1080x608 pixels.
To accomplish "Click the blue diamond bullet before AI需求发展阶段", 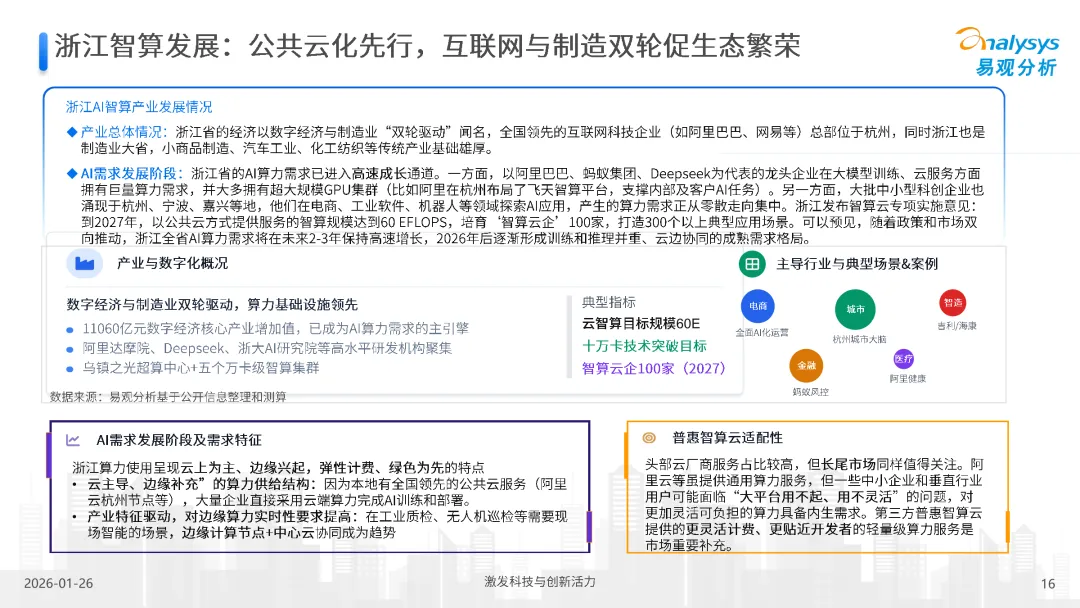I will pyautogui.click(x=72, y=173).
